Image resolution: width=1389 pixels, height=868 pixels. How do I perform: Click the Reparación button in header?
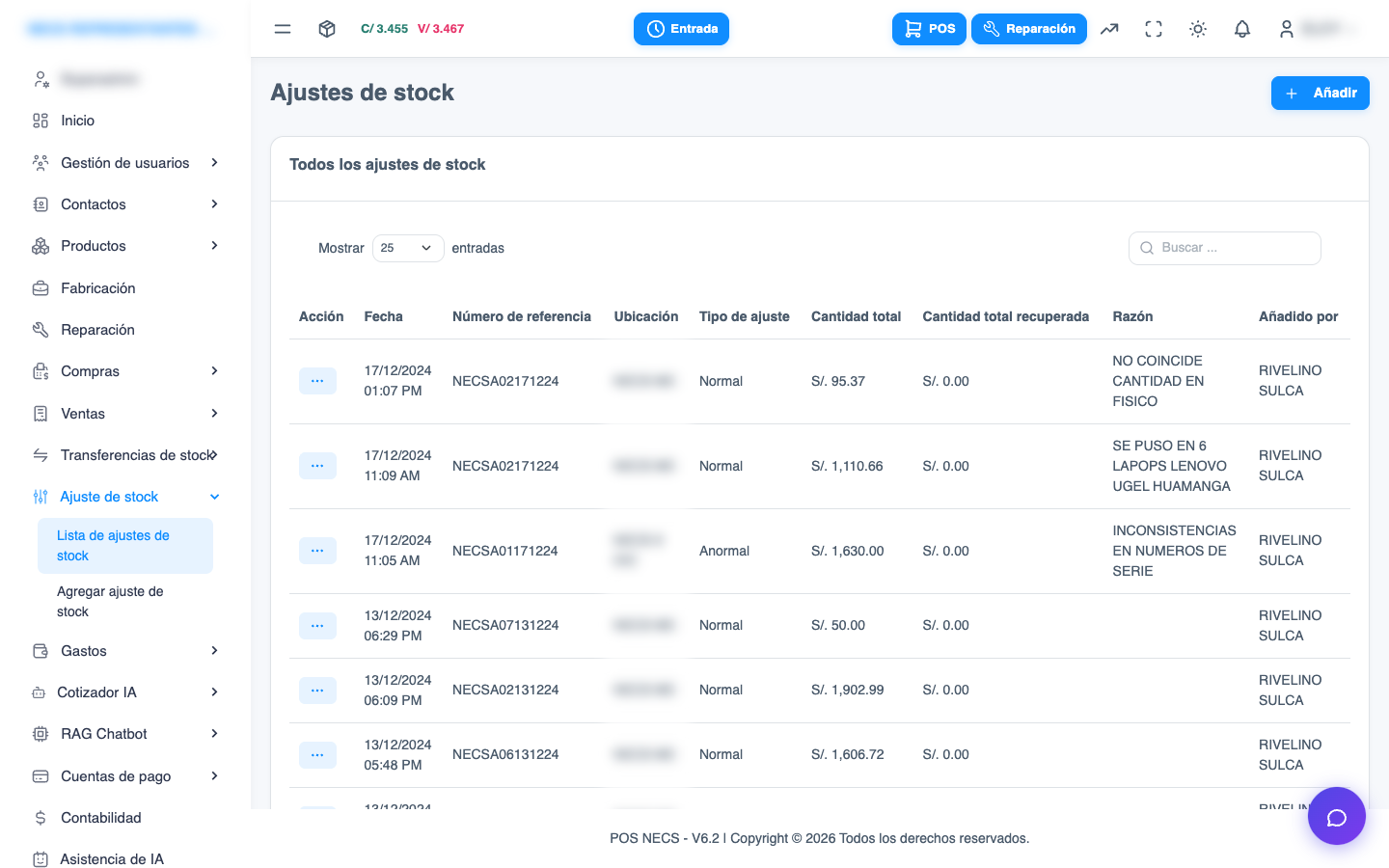[x=1029, y=29]
